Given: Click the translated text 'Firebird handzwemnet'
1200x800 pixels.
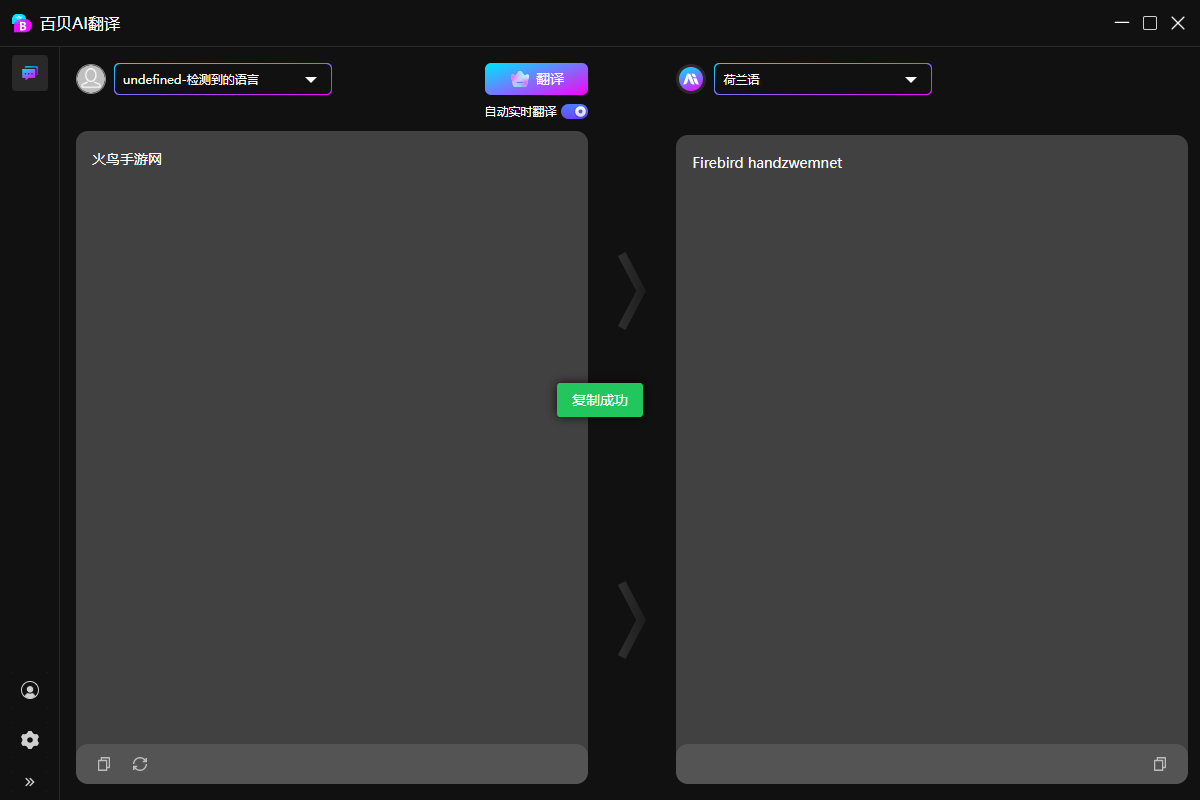Looking at the screenshot, I should point(767,163).
